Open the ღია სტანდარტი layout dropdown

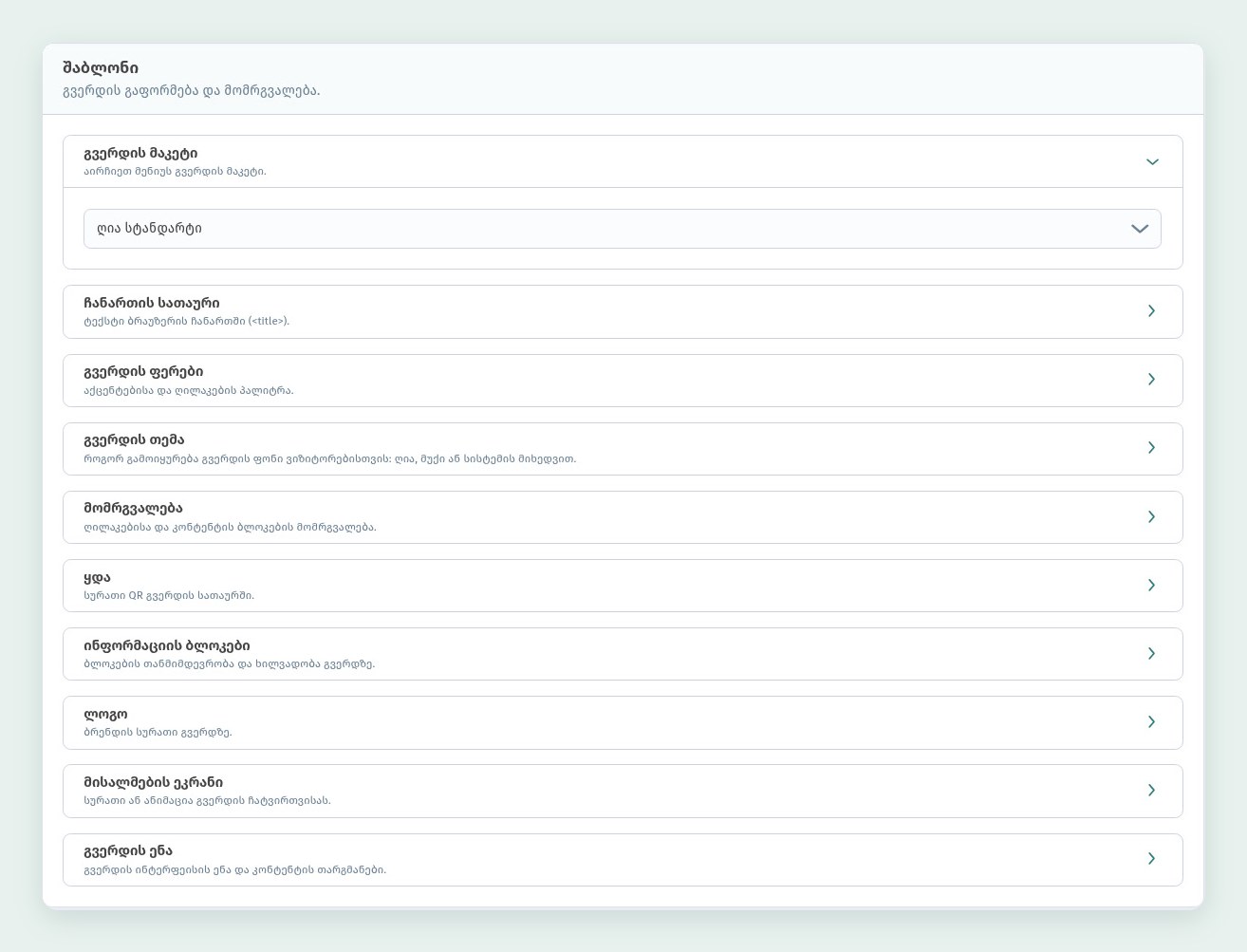[622, 229]
